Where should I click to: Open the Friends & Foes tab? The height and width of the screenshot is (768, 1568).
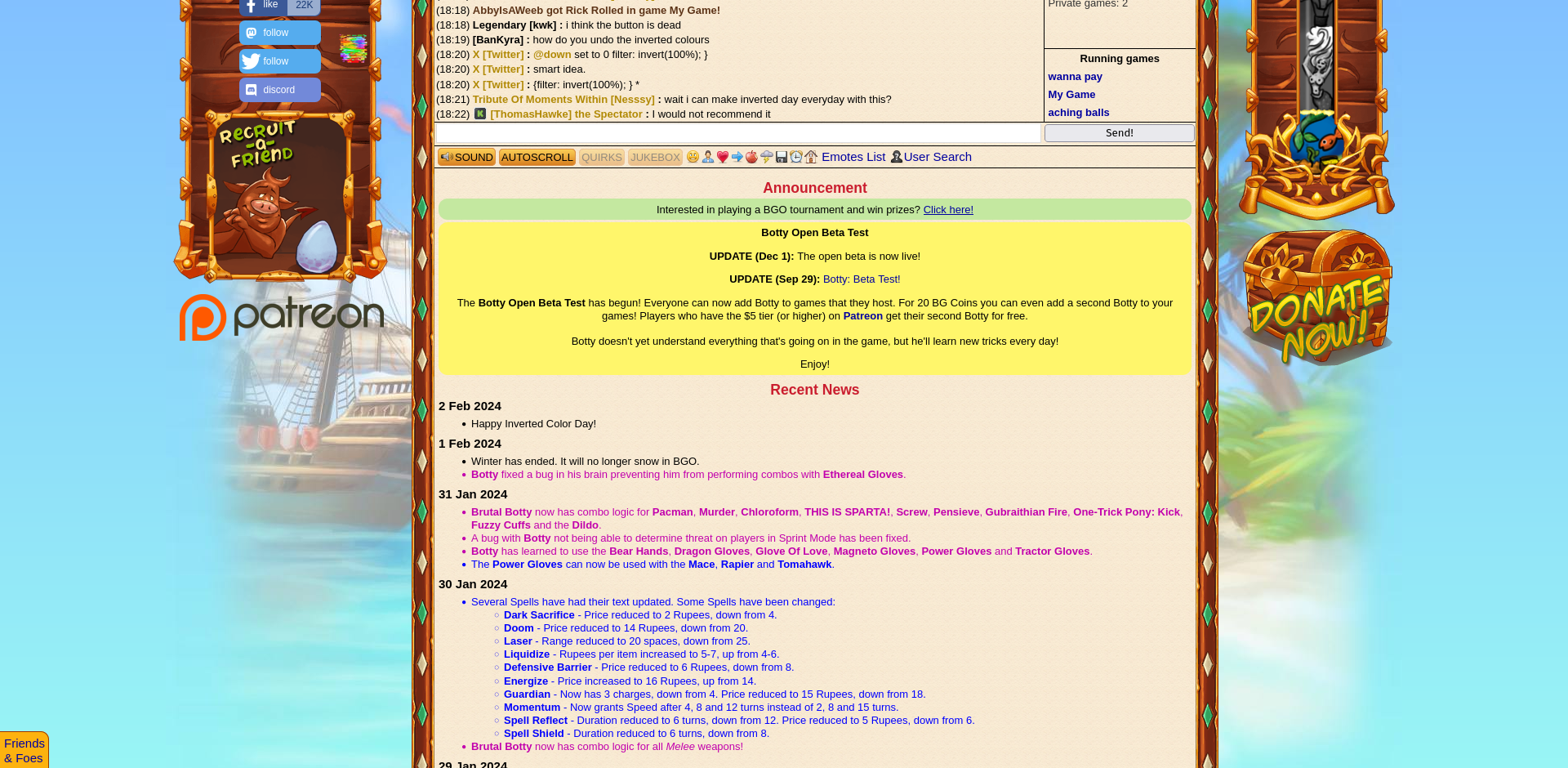[24, 750]
